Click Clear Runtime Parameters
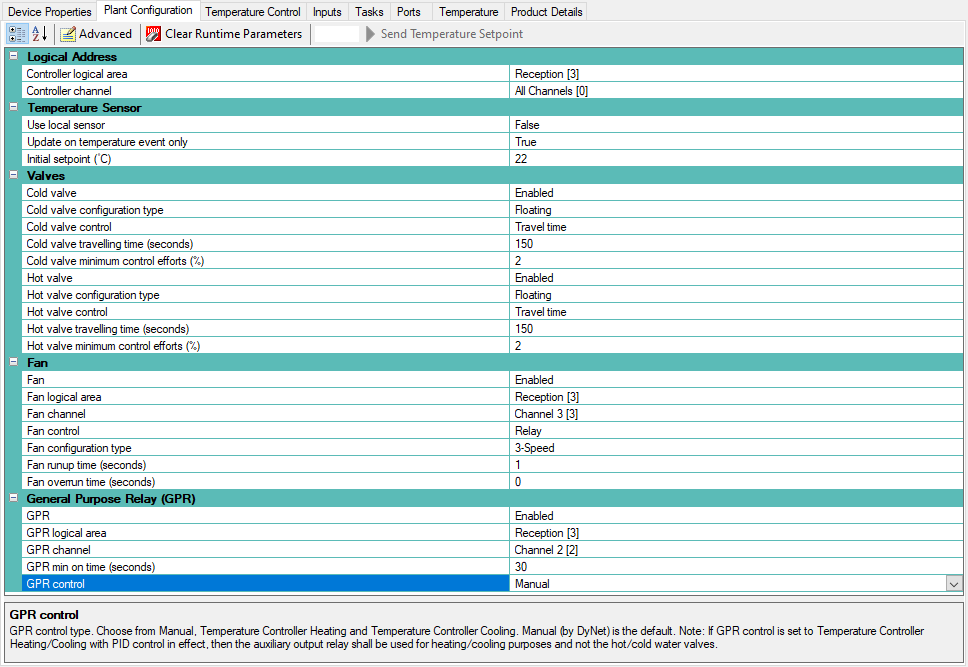 click(224, 34)
